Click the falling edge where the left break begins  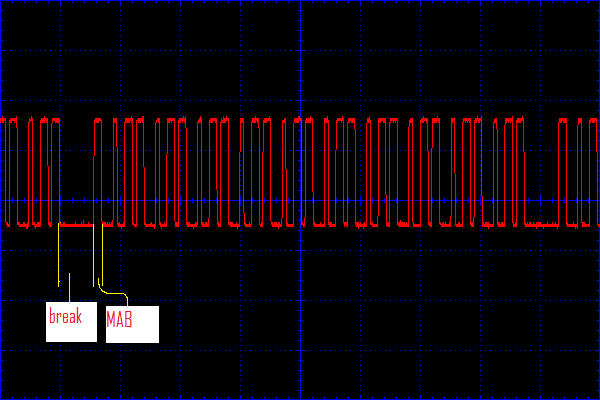tap(60, 175)
